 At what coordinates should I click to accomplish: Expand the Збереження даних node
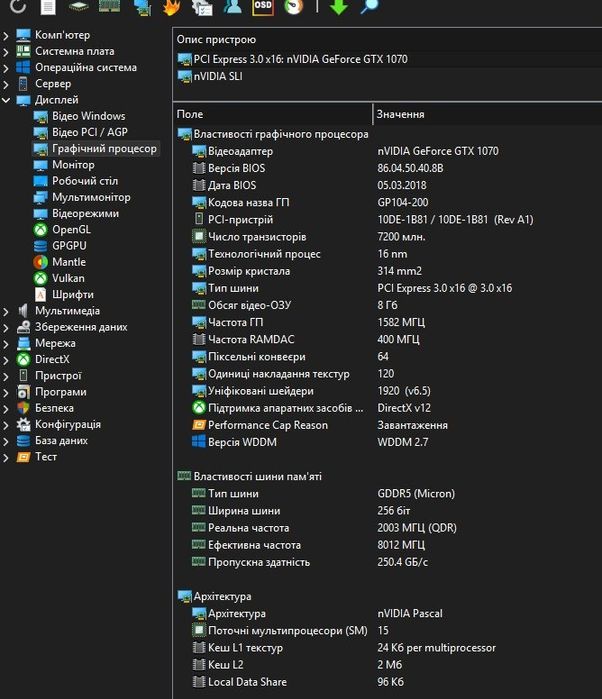(6, 328)
